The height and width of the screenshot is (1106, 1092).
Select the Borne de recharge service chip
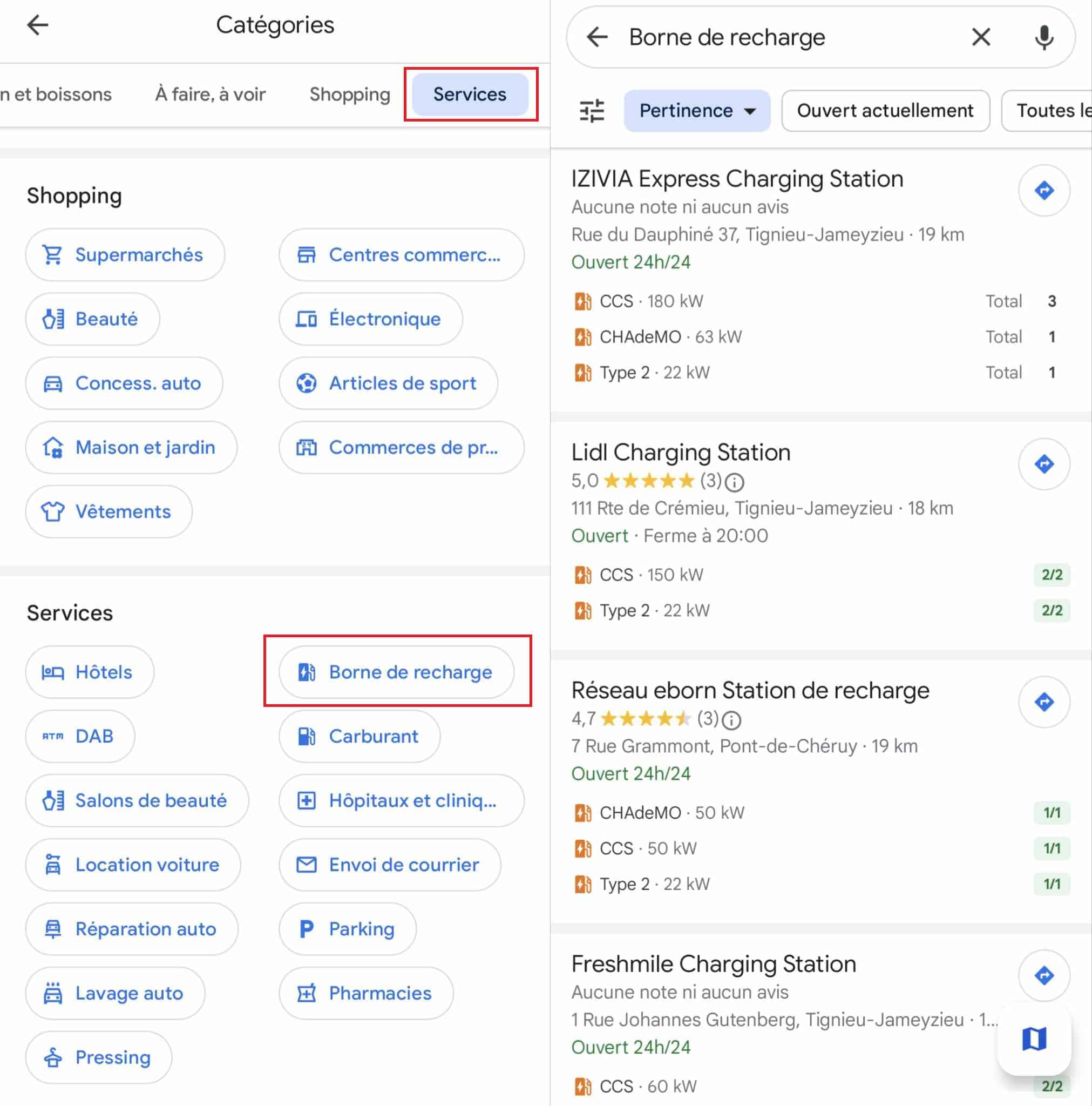point(396,672)
